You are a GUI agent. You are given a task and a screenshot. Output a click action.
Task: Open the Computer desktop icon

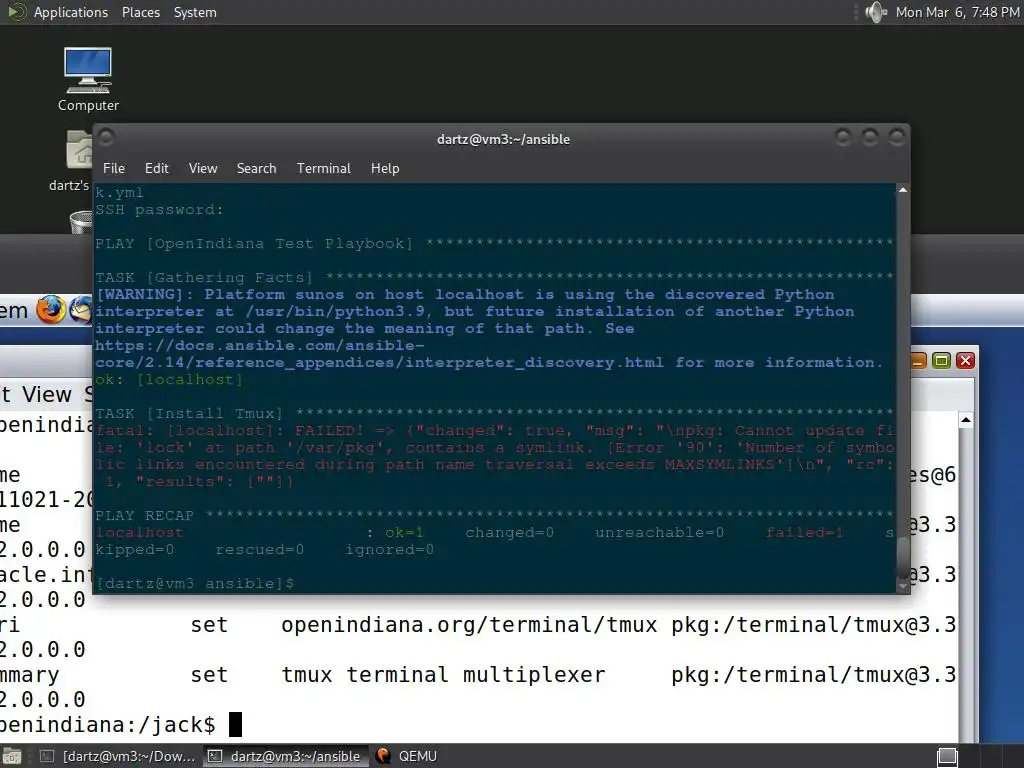click(x=88, y=78)
